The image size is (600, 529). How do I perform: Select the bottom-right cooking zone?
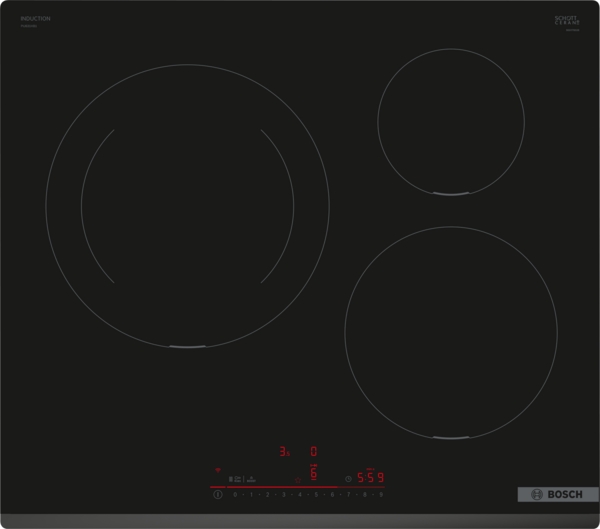[451, 332]
